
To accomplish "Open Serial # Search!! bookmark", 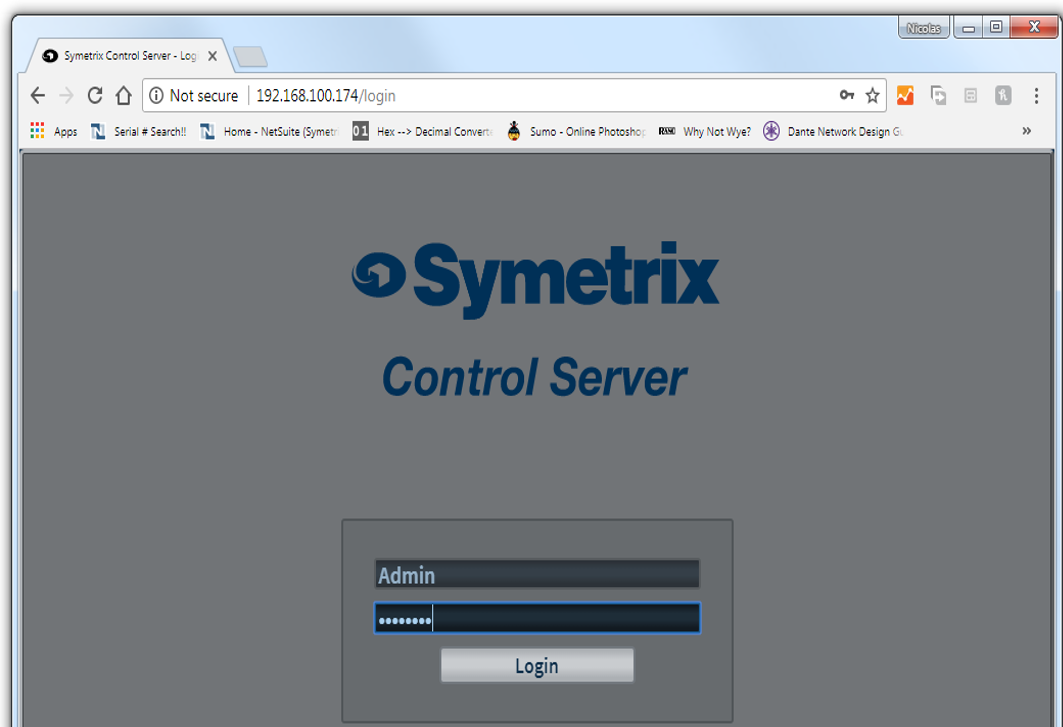I will (x=139, y=132).
